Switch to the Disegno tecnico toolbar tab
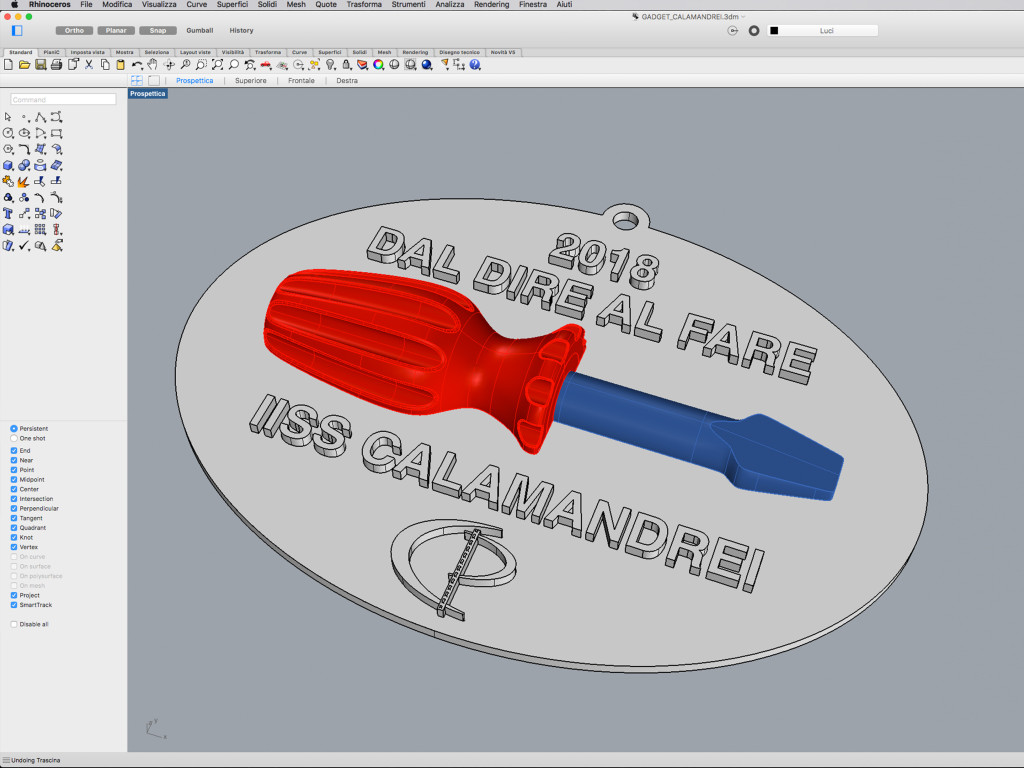This screenshot has height=768, width=1024. pyautogui.click(x=459, y=52)
